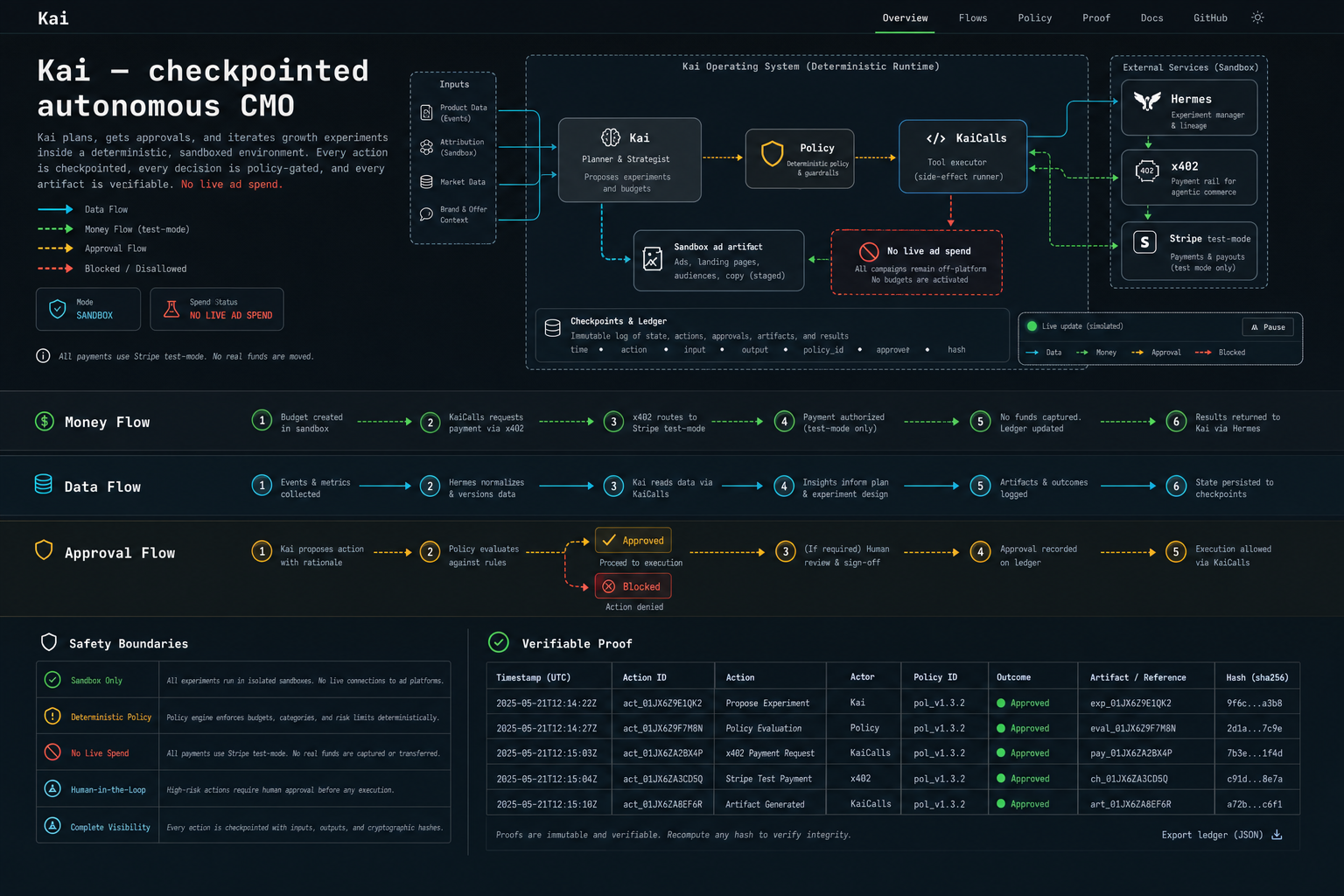Click the Safety Boundaries shield icon
The width and height of the screenshot is (1344, 896).
49,642
